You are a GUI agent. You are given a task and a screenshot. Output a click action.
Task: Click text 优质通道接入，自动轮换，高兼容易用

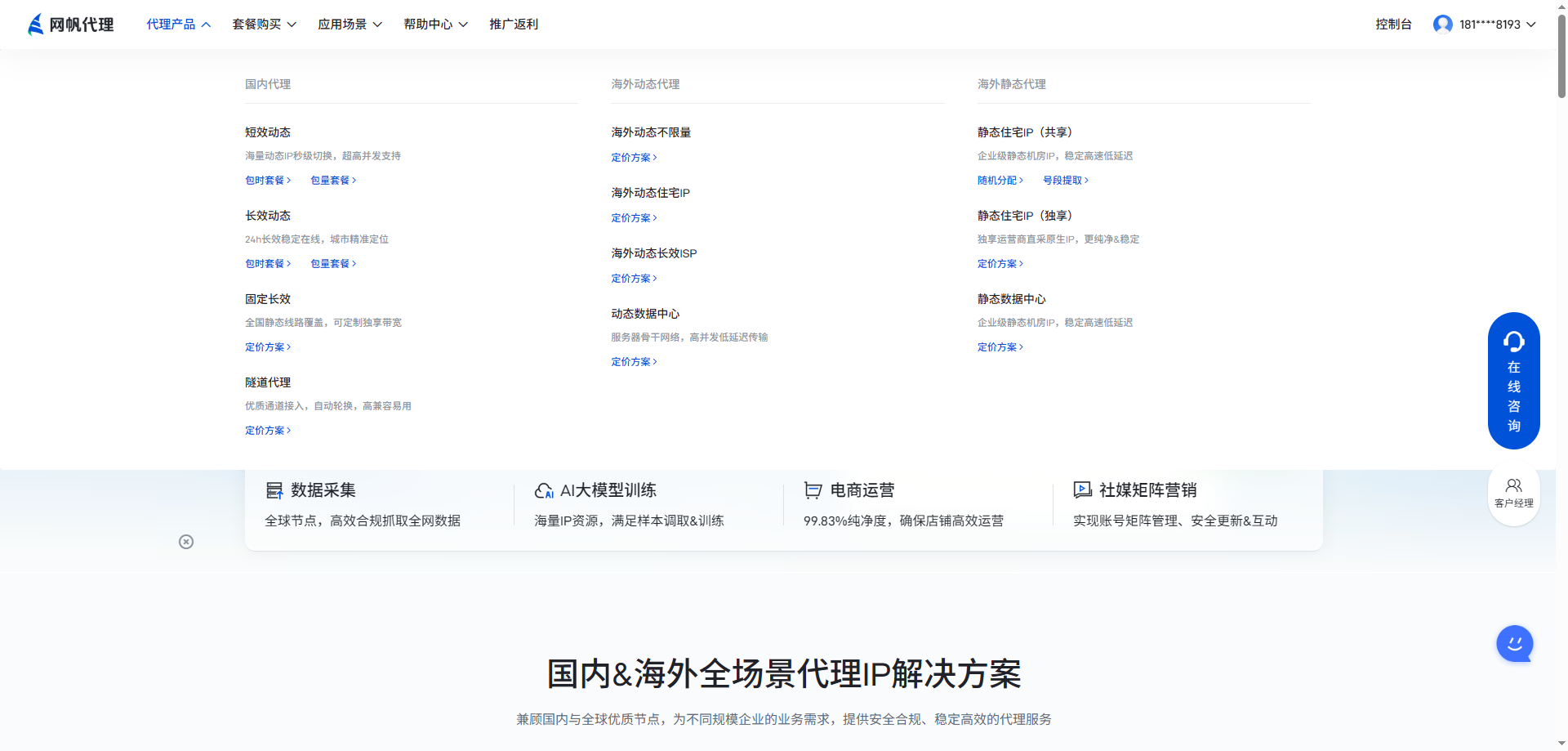pyautogui.click(x=328, y=406)
